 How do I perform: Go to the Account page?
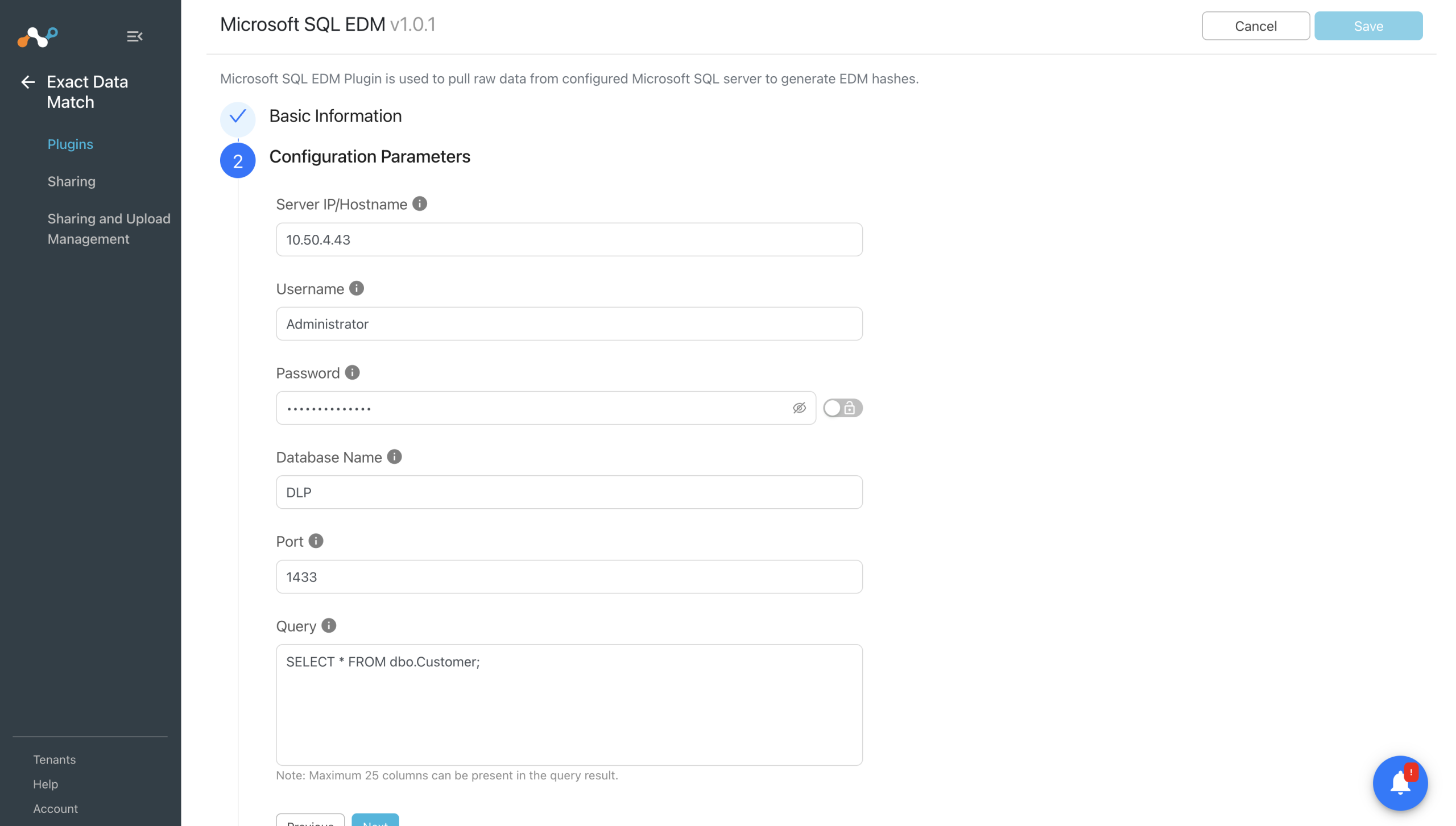[x=55, y=808]
